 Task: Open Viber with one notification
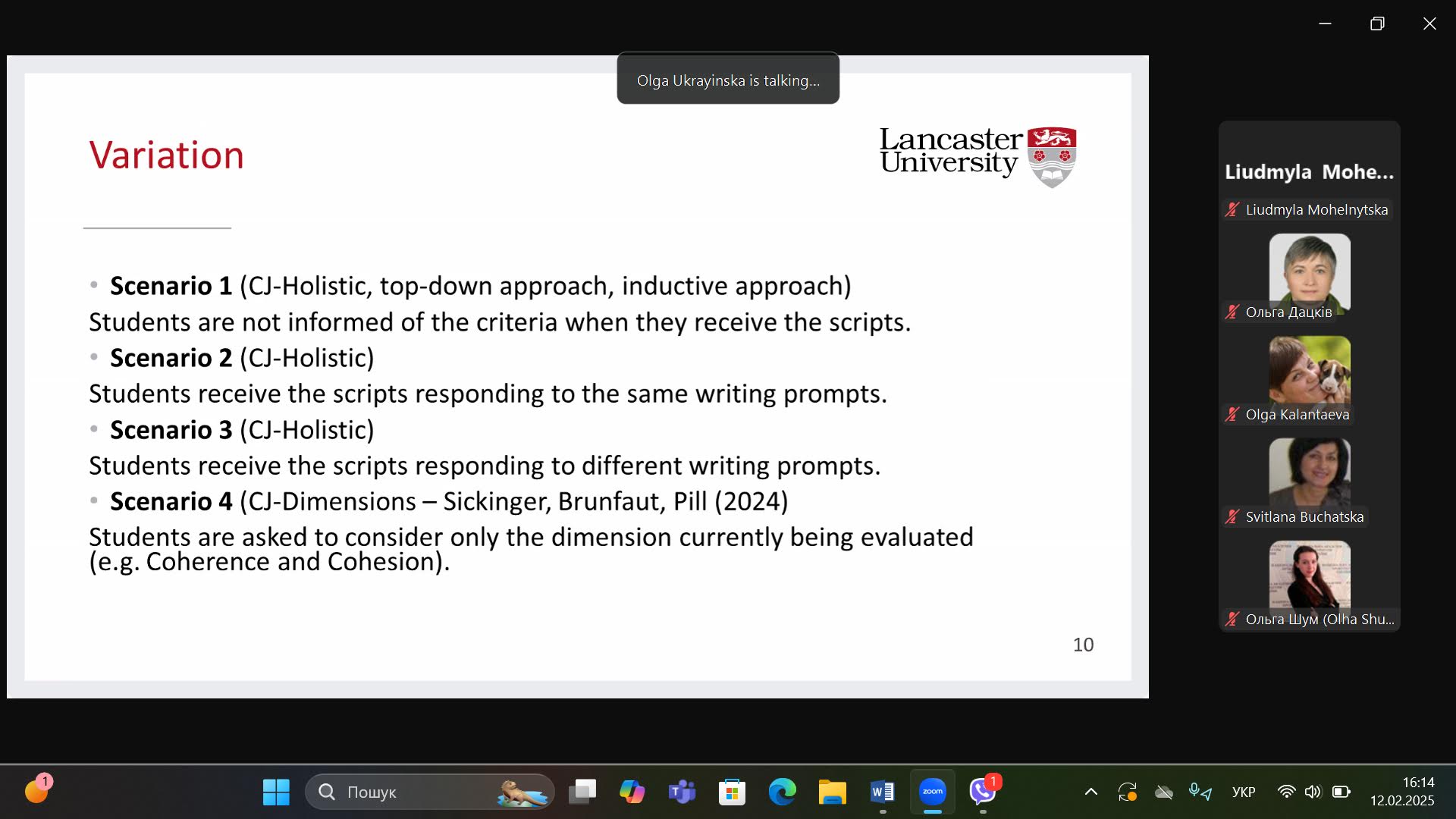983,792
